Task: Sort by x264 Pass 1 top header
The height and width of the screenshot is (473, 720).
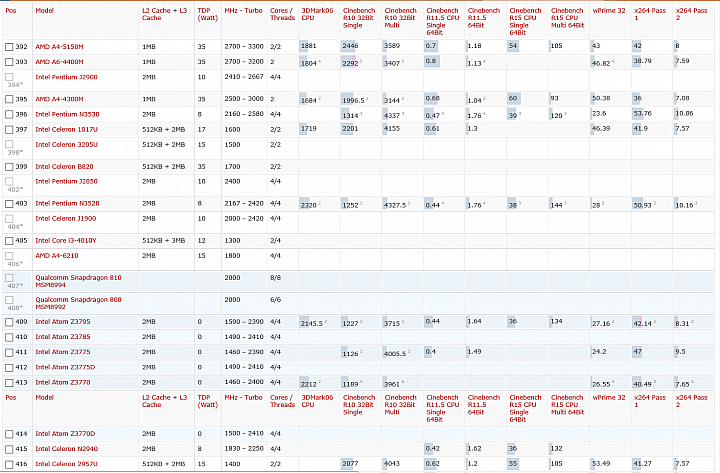Action: [x=650, y=14]
